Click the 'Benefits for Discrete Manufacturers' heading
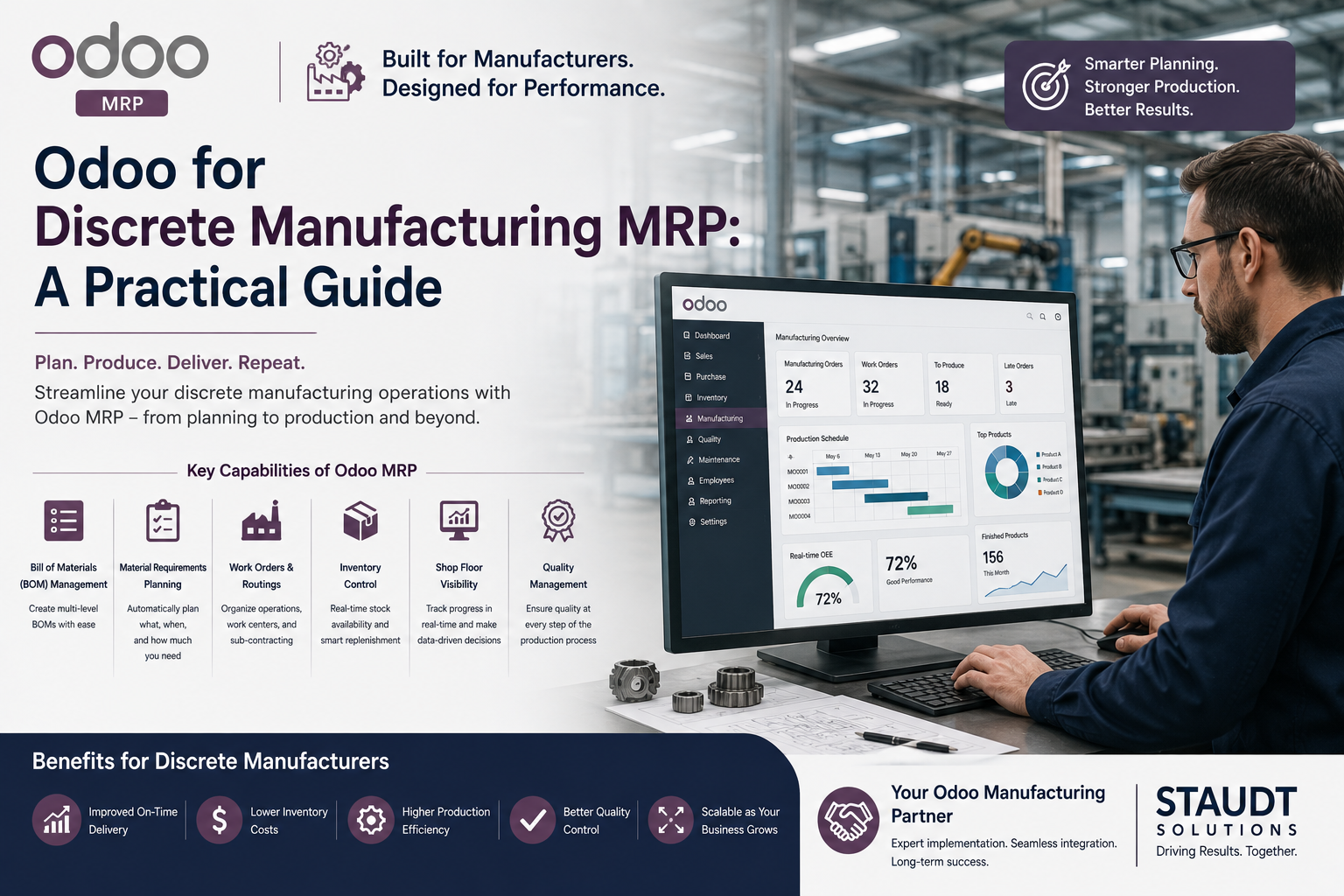 [x=211, y=761]
